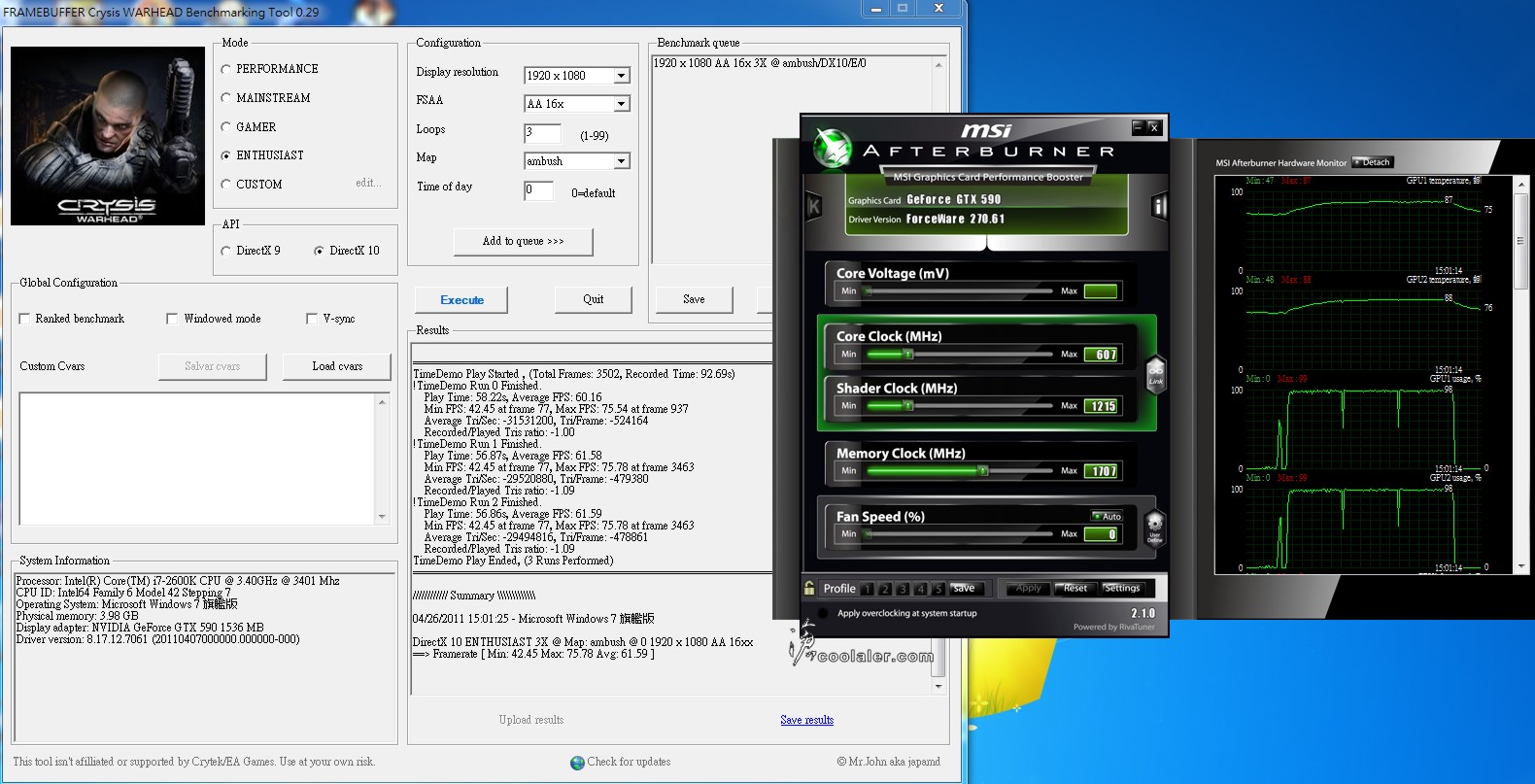Image resolution: width=1535 pixels, height=784 pixels.
Task: Select profile slot 3 in Afterburner
Action: pos(903,589)
